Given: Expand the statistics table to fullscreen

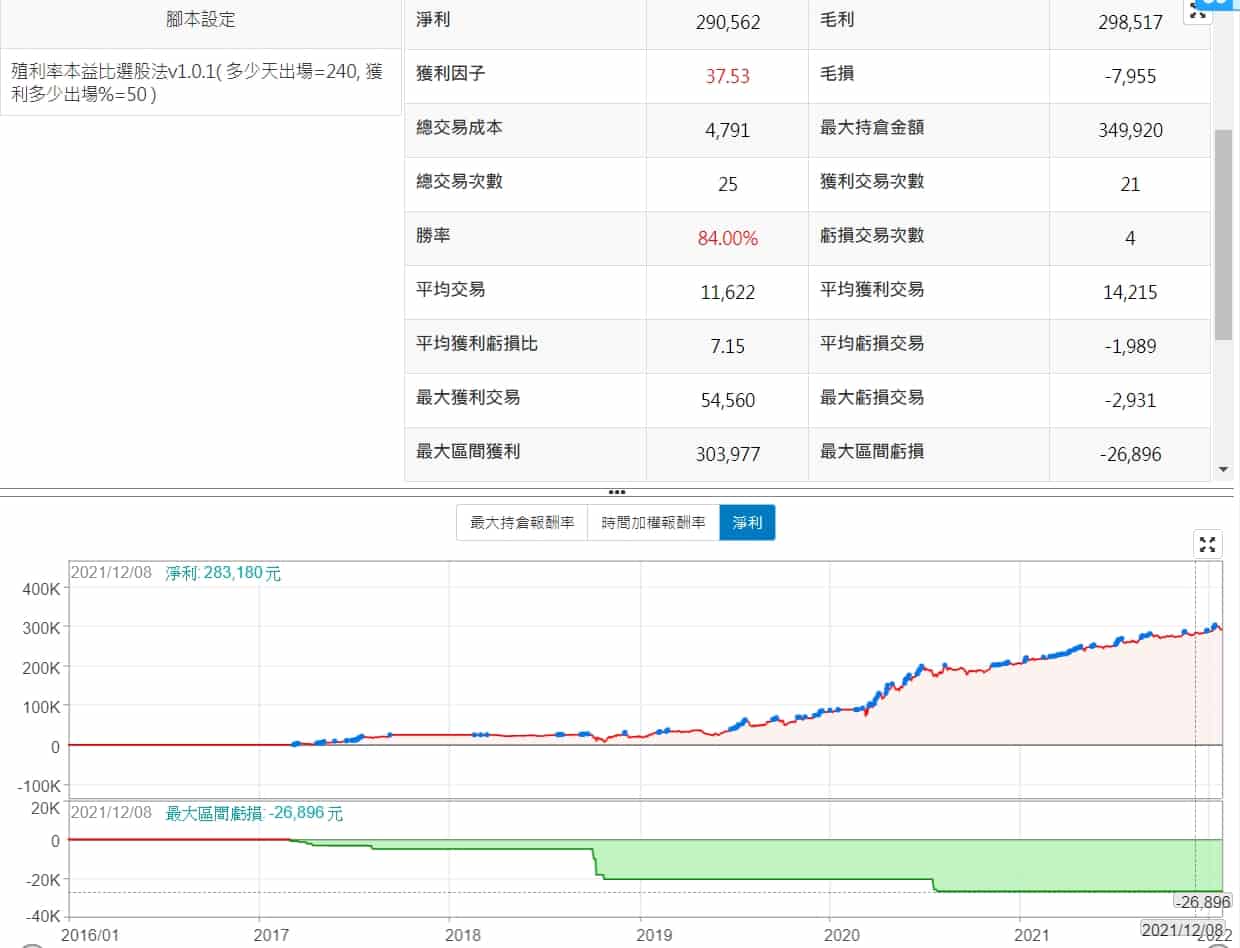Looking at the screenshot, I should (1196, 12).
